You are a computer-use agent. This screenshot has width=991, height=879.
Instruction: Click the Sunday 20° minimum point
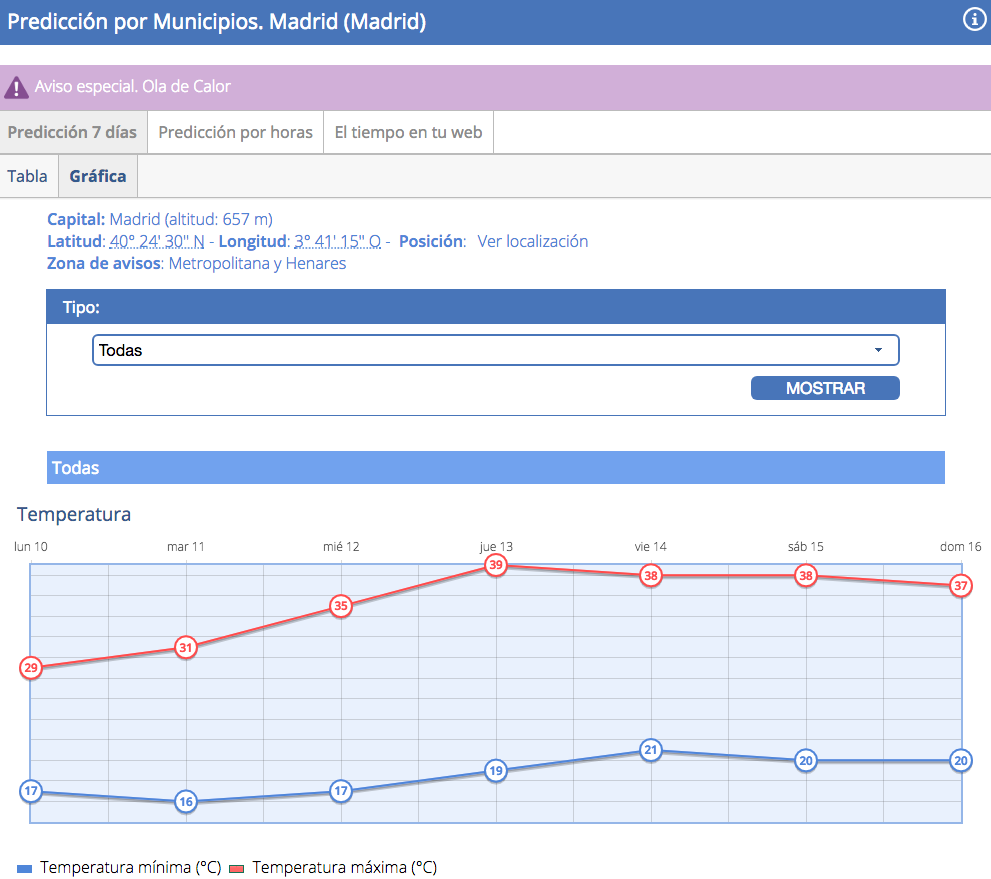961,761
